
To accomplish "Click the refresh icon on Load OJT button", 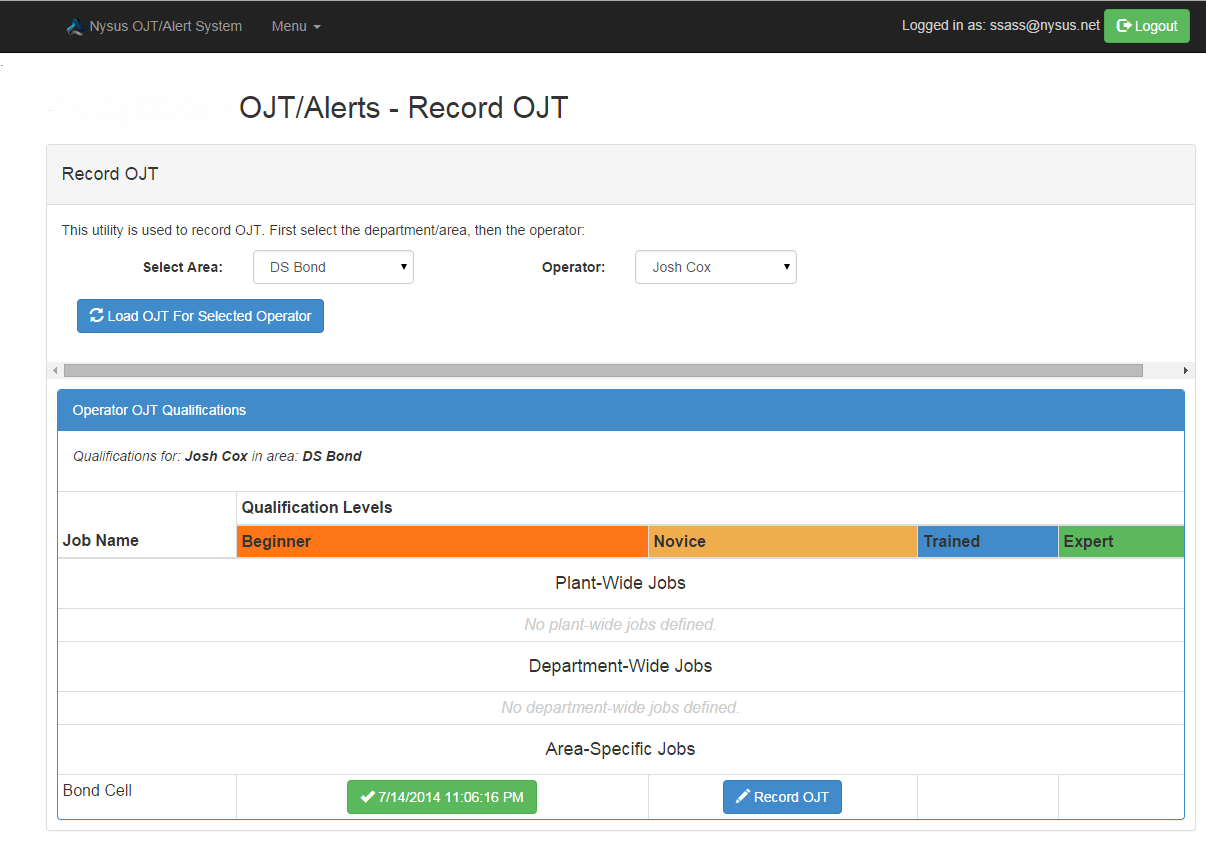I will 96,315.
